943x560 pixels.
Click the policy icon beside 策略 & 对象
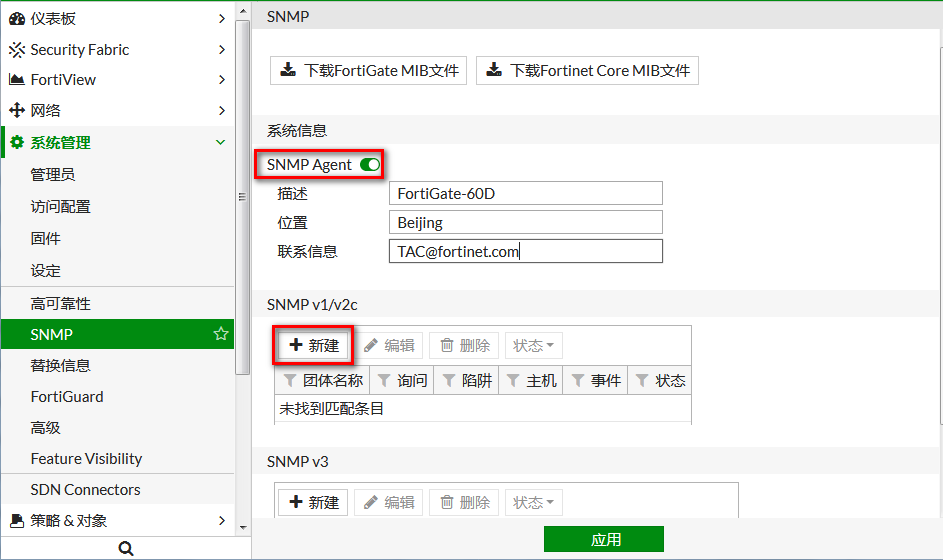tap(17, 520)
